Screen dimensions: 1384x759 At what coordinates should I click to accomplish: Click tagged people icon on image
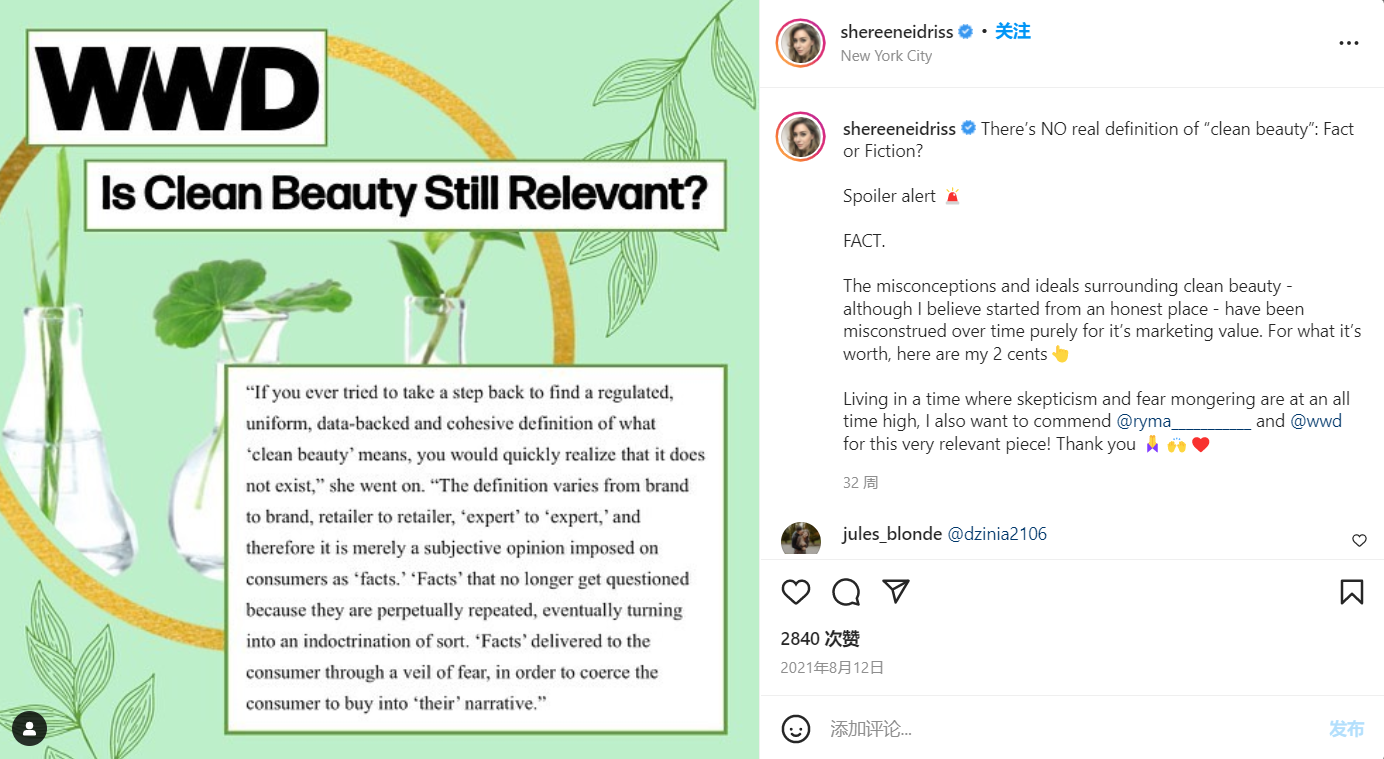point(30,728)
